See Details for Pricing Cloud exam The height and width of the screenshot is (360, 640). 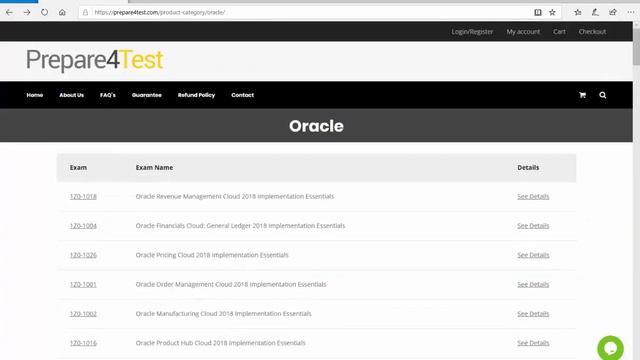pos(533,255)
